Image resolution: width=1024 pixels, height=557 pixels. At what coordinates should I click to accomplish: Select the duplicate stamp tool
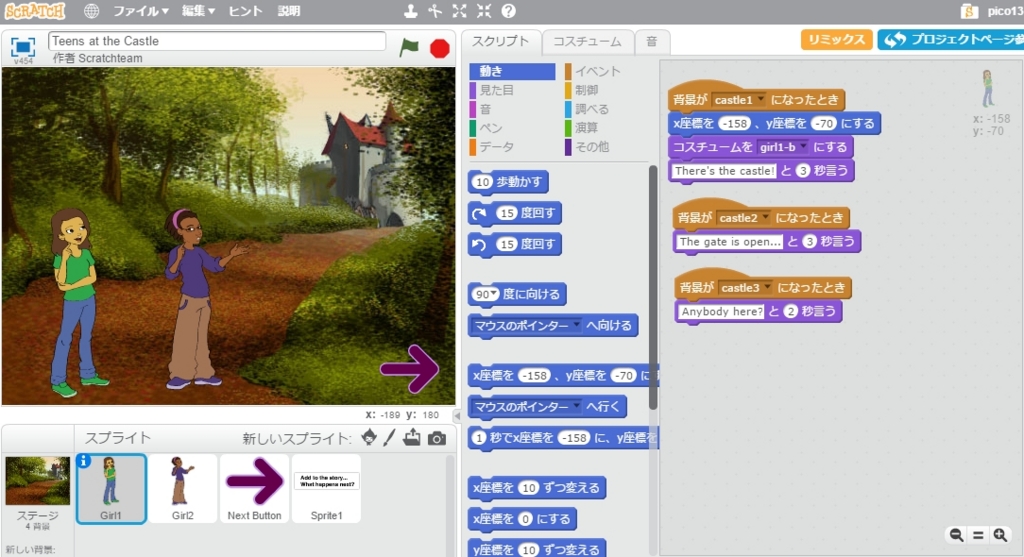pos(410,11)
